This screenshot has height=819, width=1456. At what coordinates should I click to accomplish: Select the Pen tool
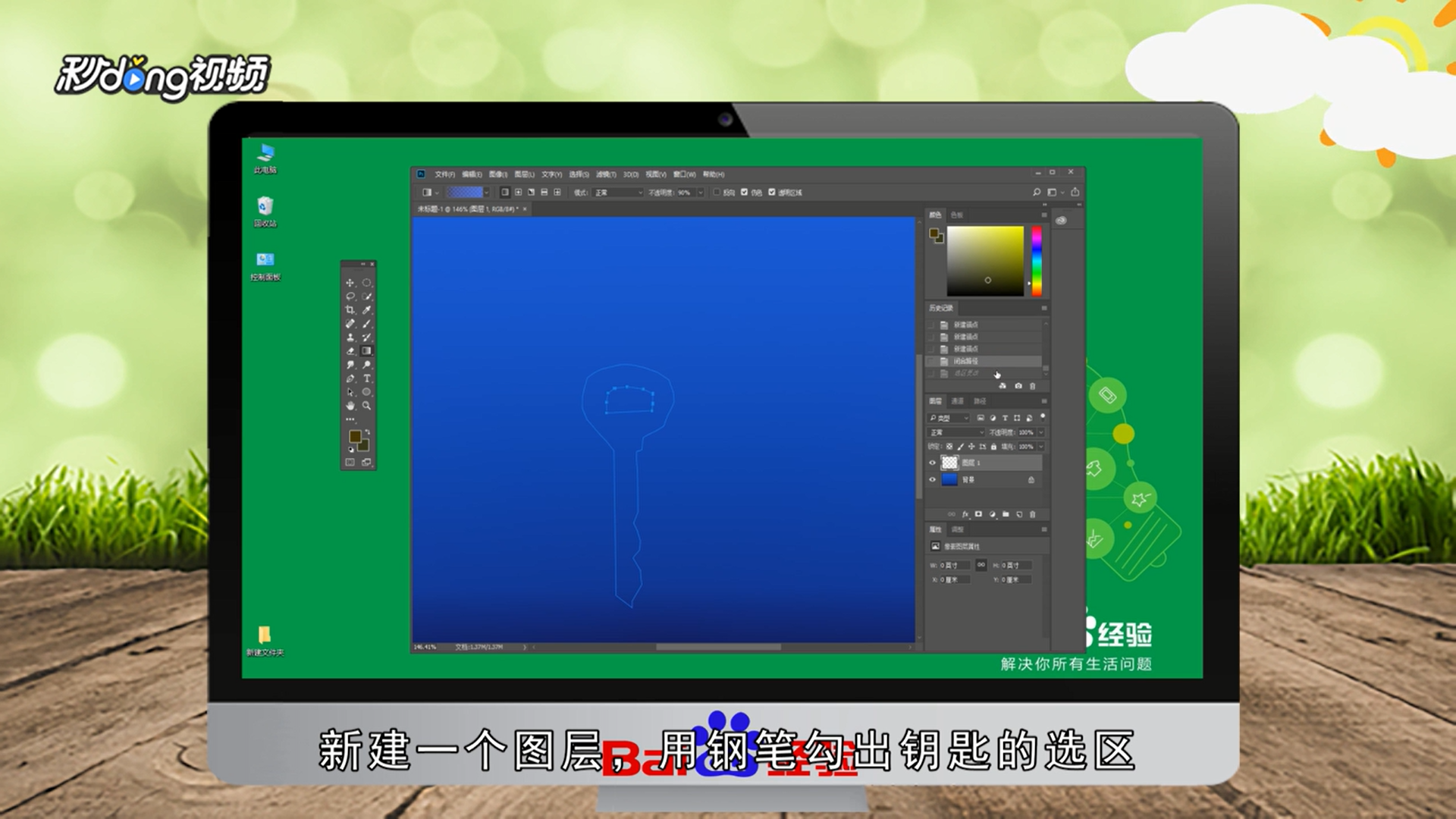coord(350,378)
